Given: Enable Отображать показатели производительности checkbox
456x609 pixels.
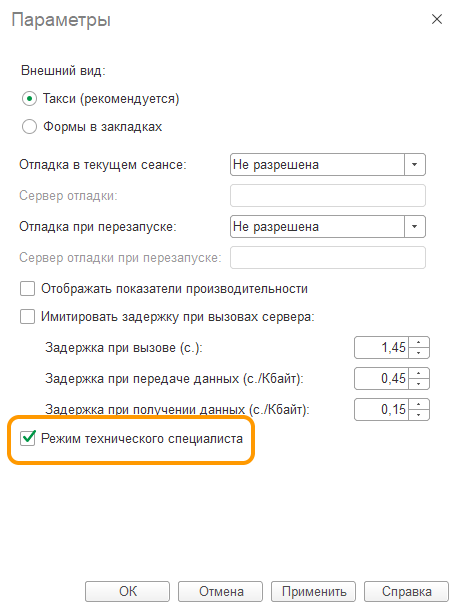Looking at the screenshot, I should click(28, 289).
